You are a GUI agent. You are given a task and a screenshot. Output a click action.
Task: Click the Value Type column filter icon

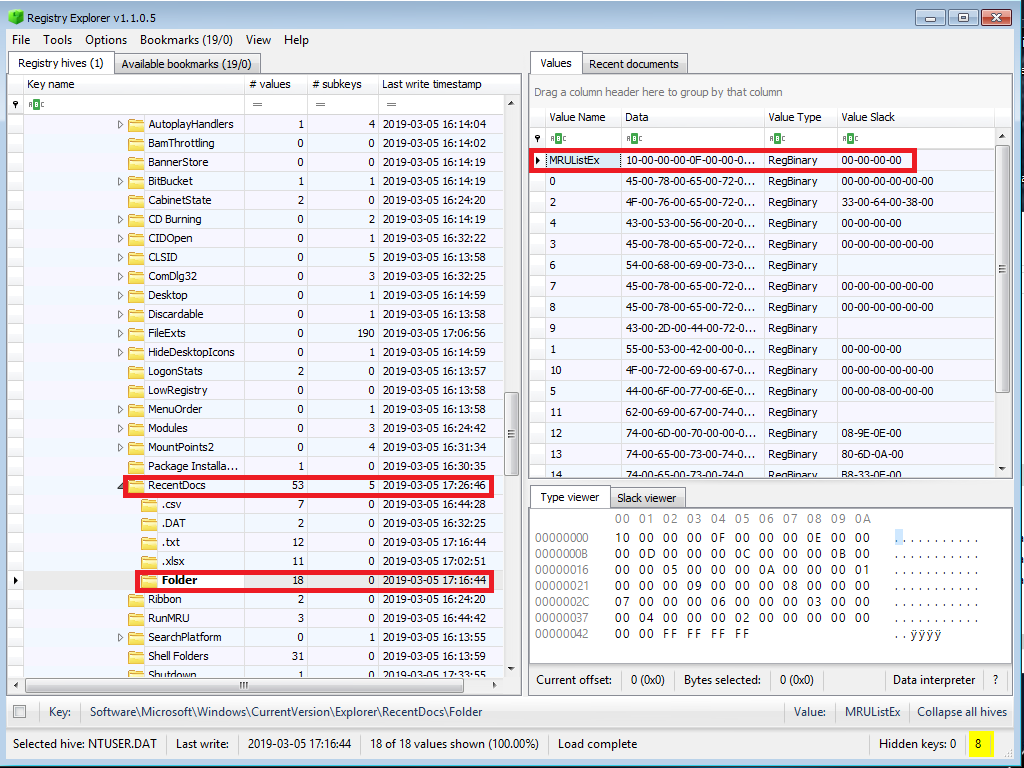tap(778, 138)
